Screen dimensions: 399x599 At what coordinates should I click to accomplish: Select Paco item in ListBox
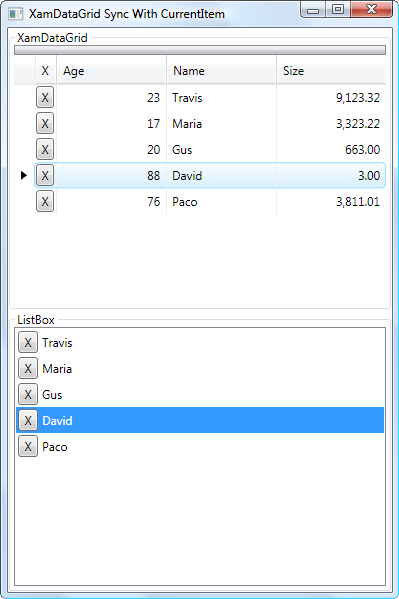200,446
